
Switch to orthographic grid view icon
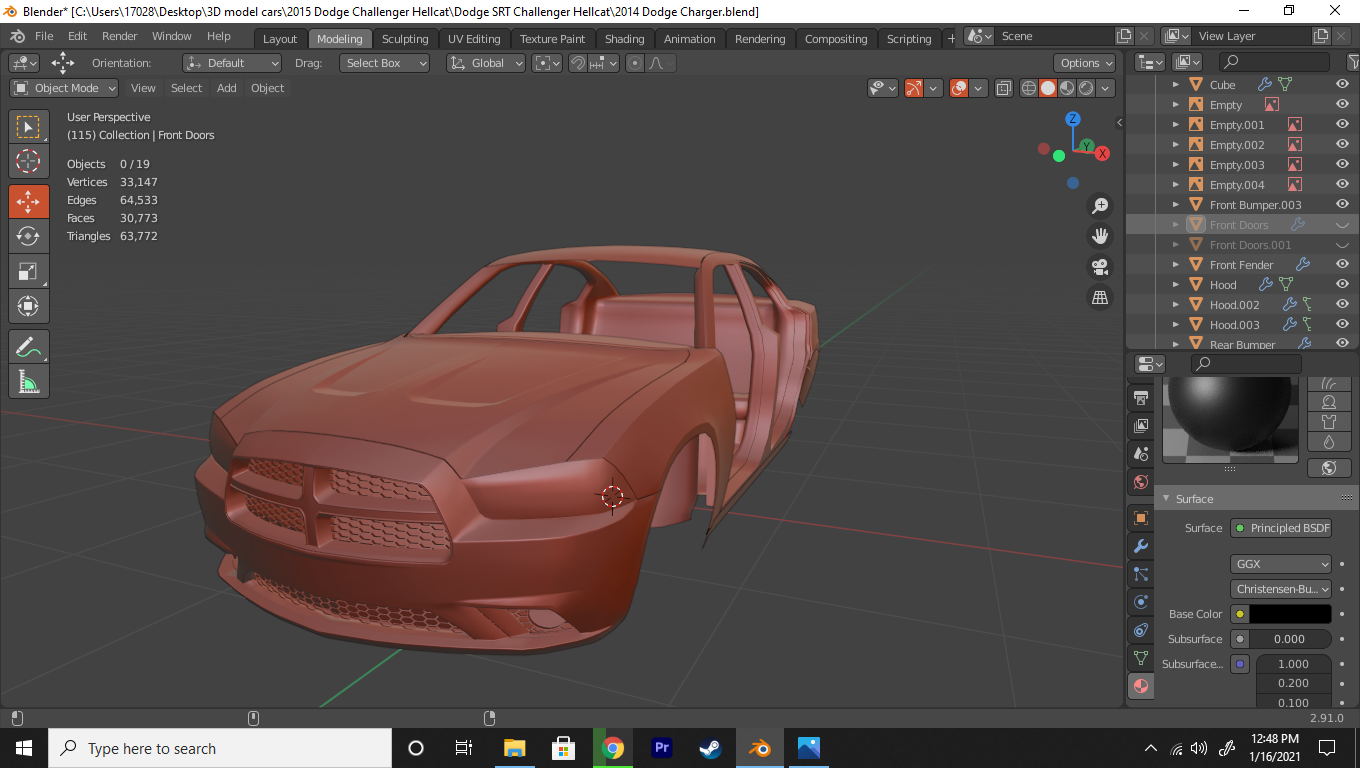pos(1100,297)
